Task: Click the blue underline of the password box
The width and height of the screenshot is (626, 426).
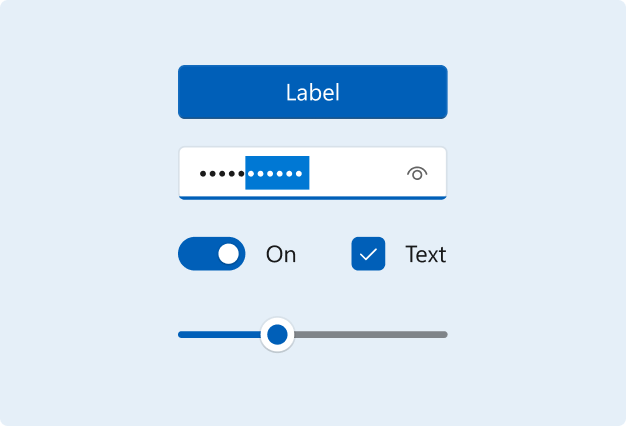Action: (313, 198)
